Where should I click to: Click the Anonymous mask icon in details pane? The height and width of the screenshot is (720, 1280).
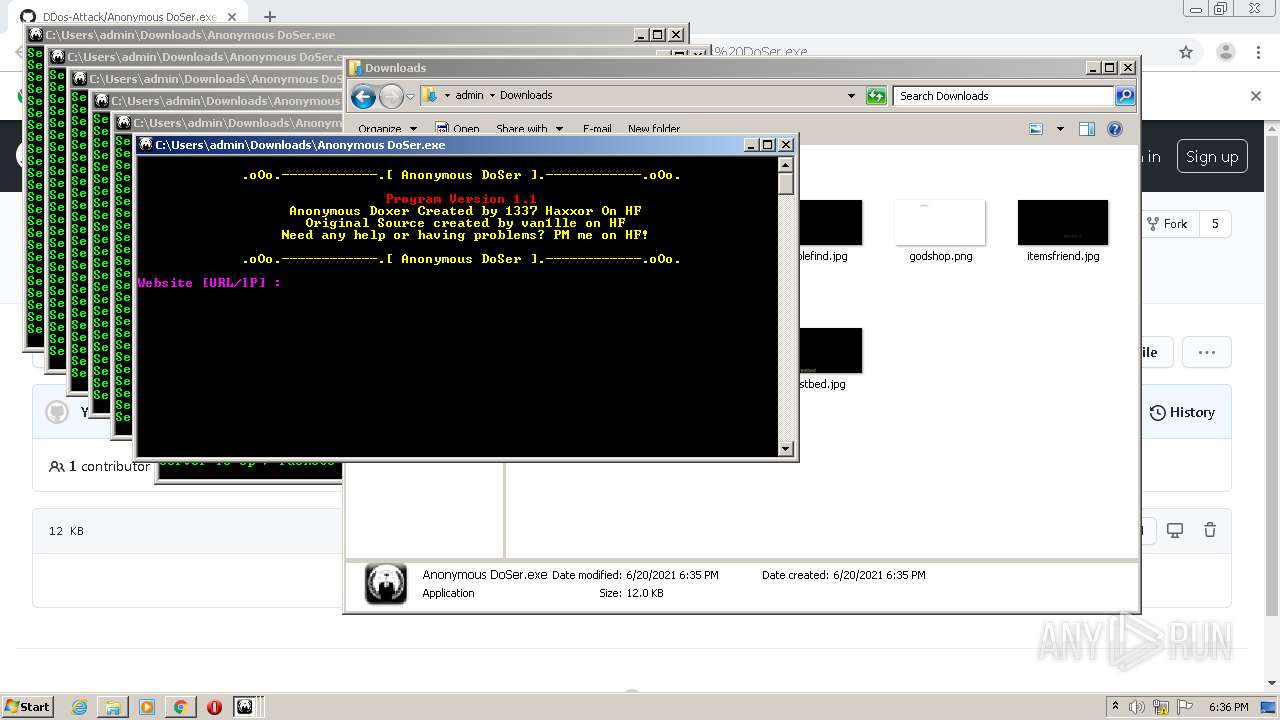[x=386, y=584]
